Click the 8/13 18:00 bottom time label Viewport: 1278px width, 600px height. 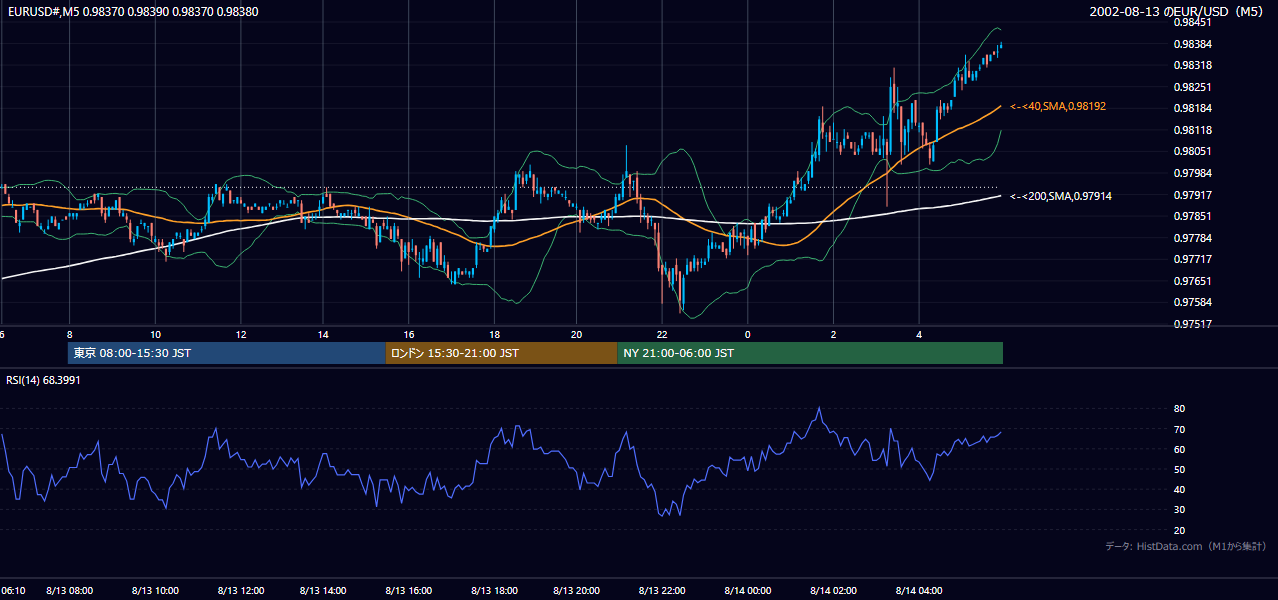point(495,591)
